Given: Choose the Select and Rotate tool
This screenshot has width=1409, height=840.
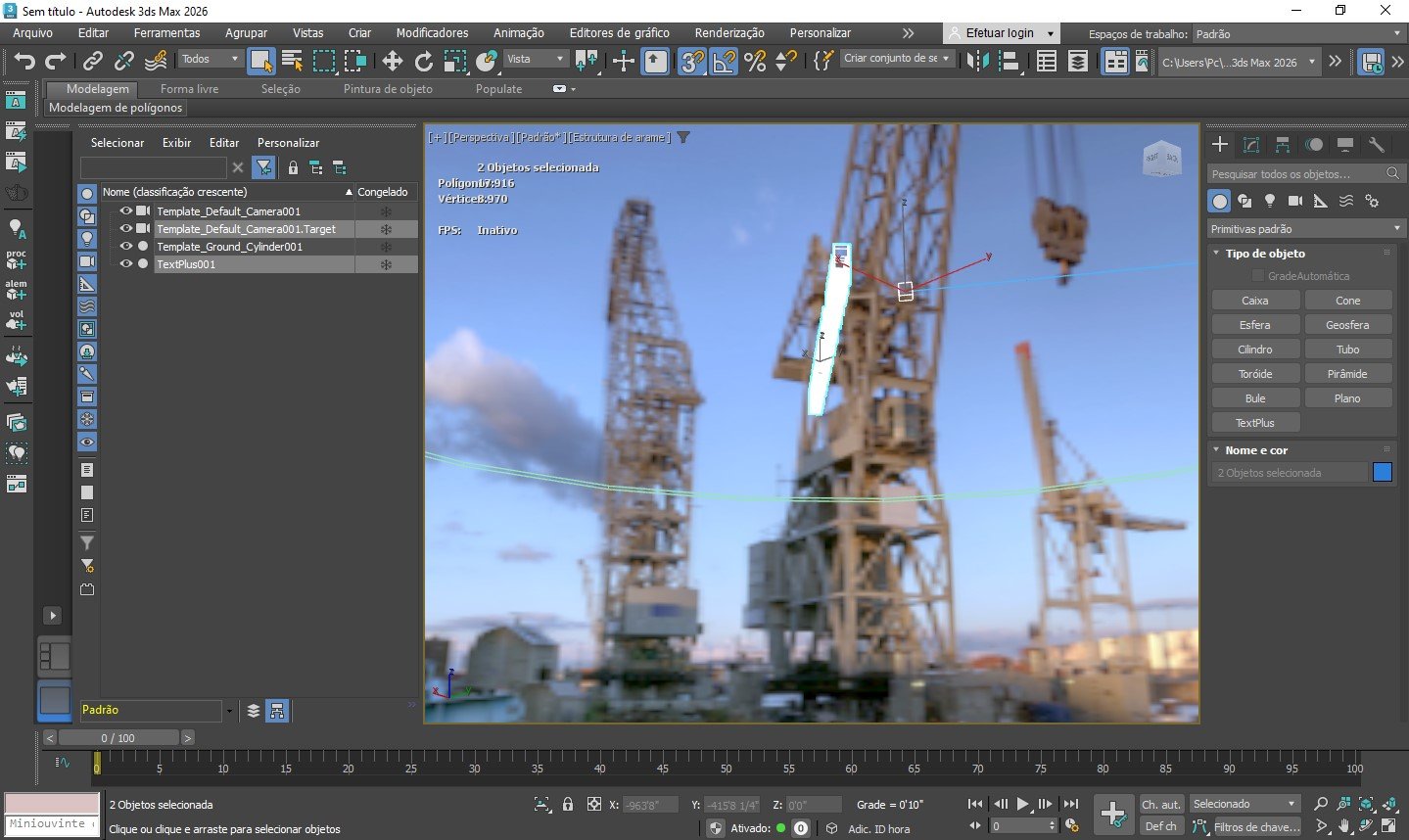Looking at the screenshot, I should click(423, 61).
